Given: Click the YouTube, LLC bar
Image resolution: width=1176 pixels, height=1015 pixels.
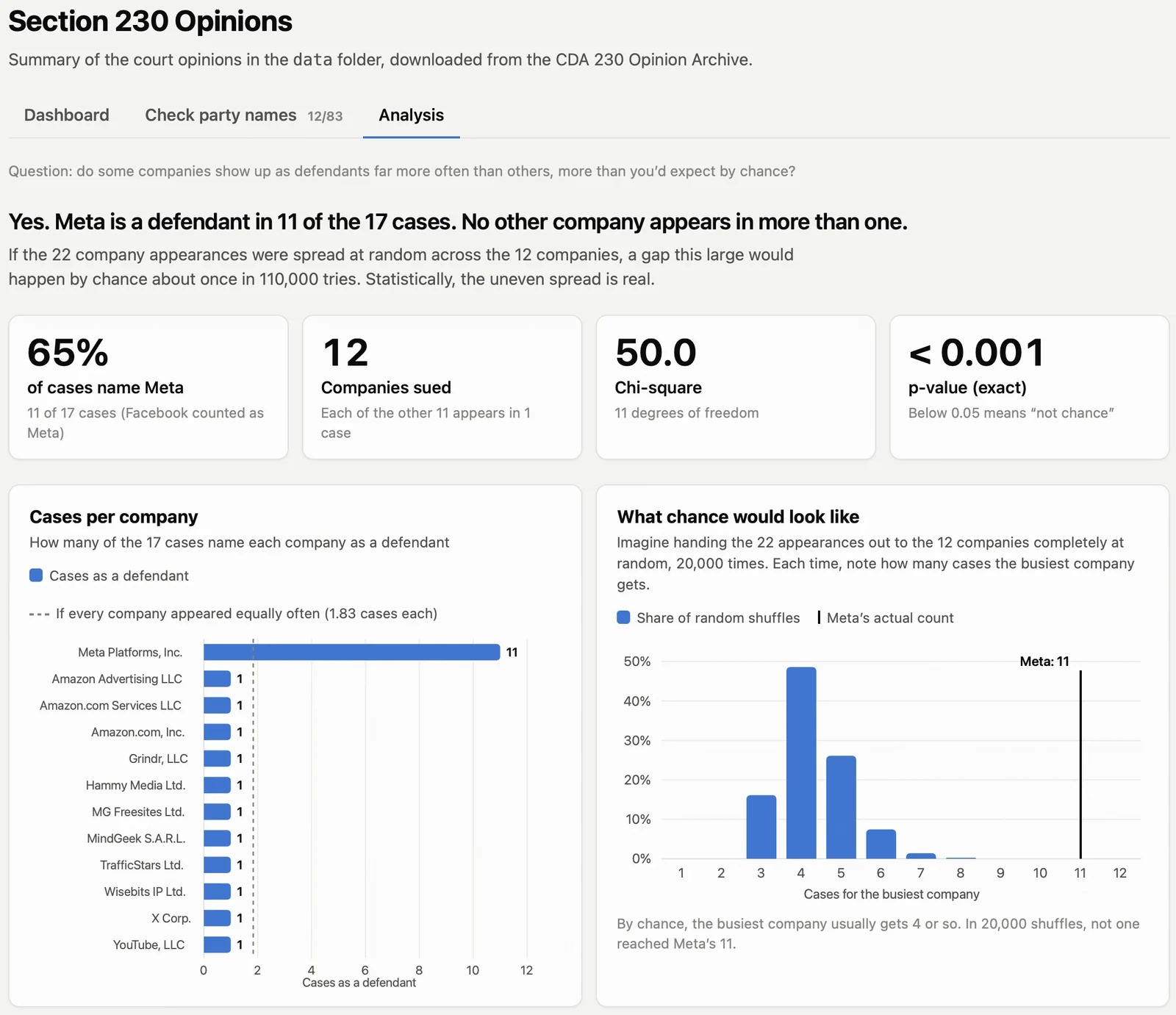Looking at the screenshot, I should pyautogui.click(x=218, y=944).
